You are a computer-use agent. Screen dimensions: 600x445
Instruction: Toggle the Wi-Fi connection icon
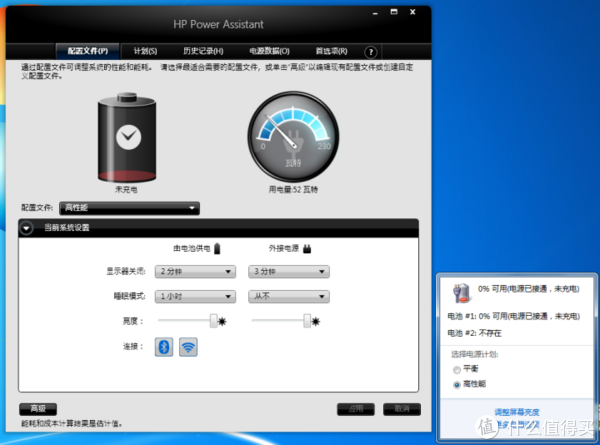(x=188, y=347)
